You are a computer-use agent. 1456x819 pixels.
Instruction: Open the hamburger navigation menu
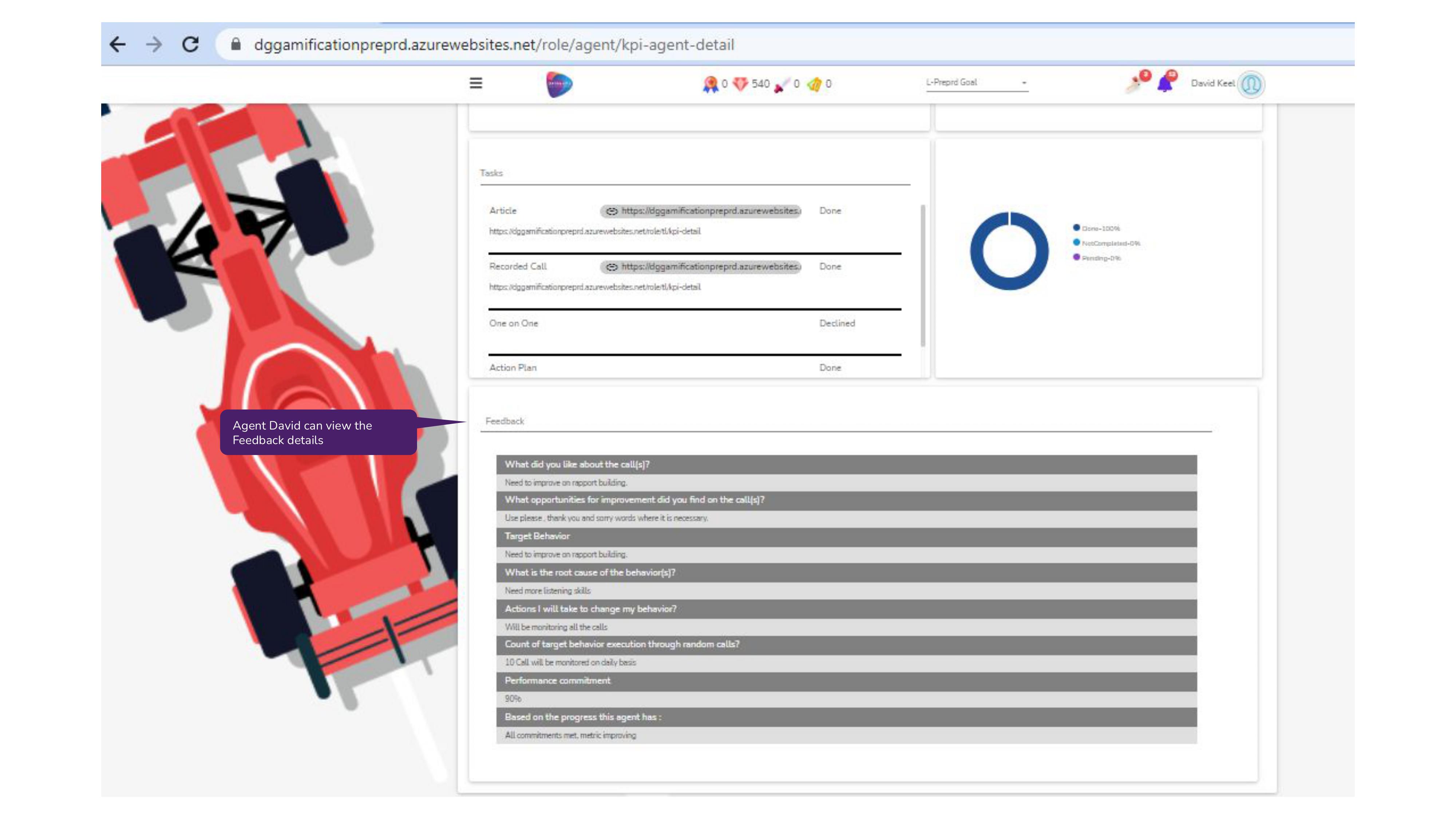[476, 83]
